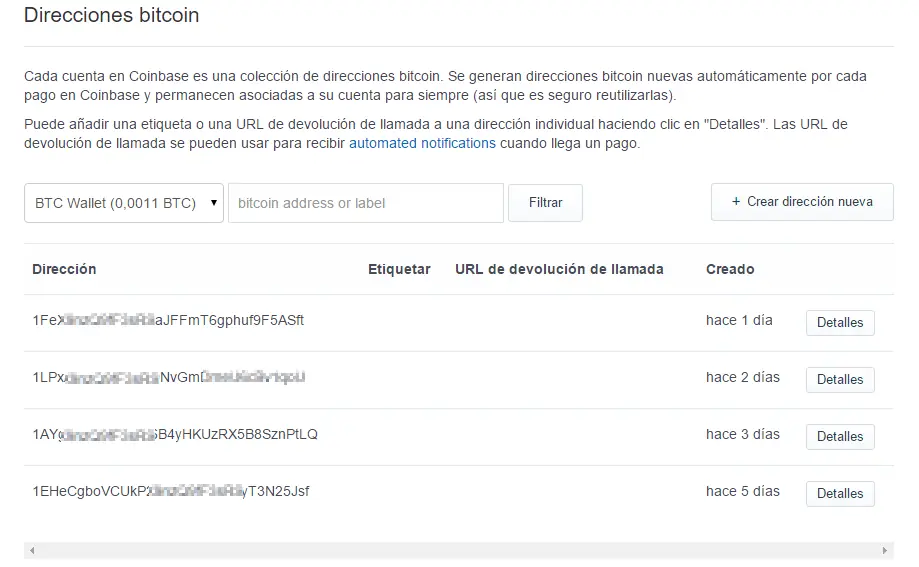Click the Creado column header

[730, 269]
